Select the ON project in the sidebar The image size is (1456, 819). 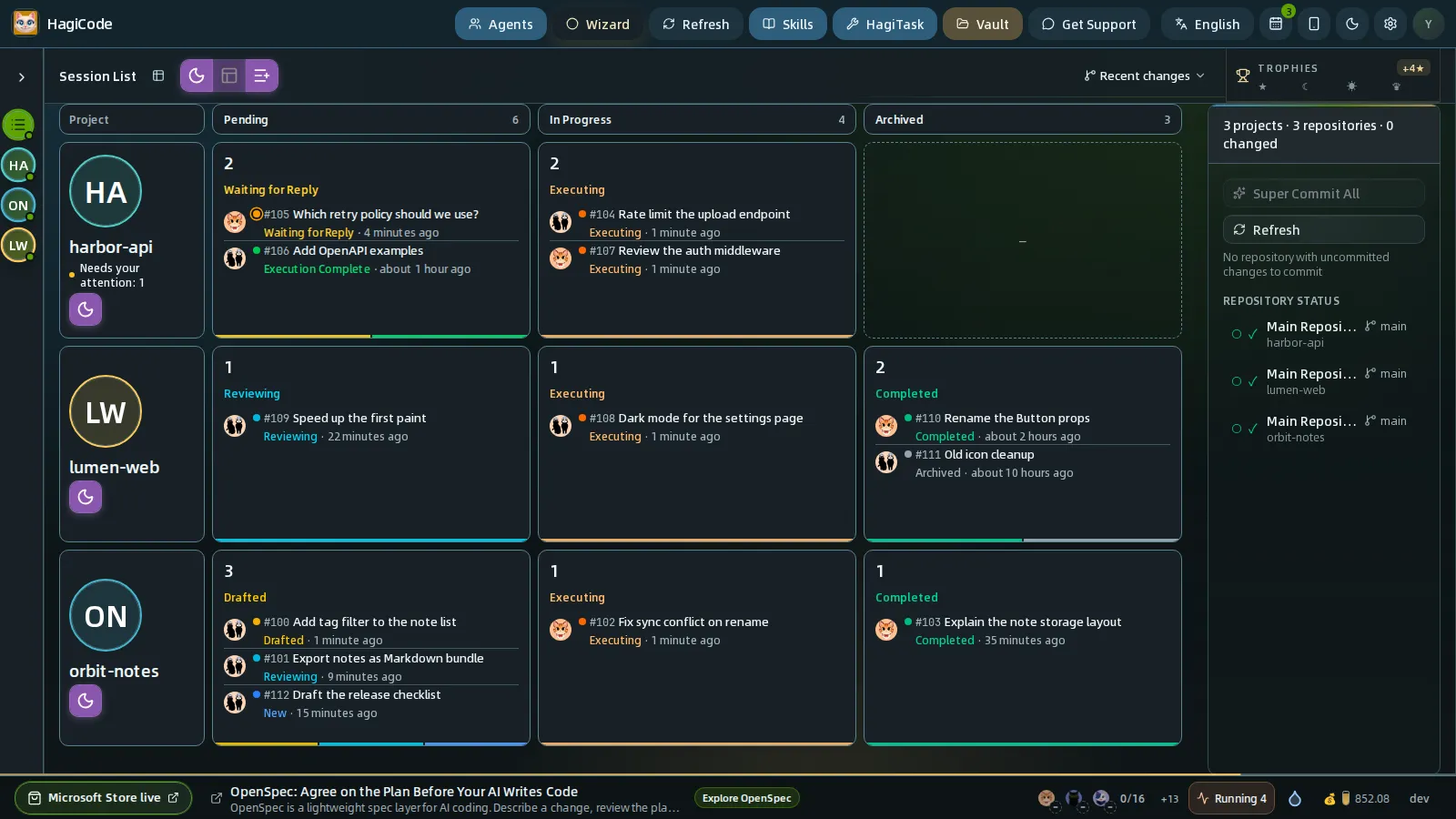point(18,206)
